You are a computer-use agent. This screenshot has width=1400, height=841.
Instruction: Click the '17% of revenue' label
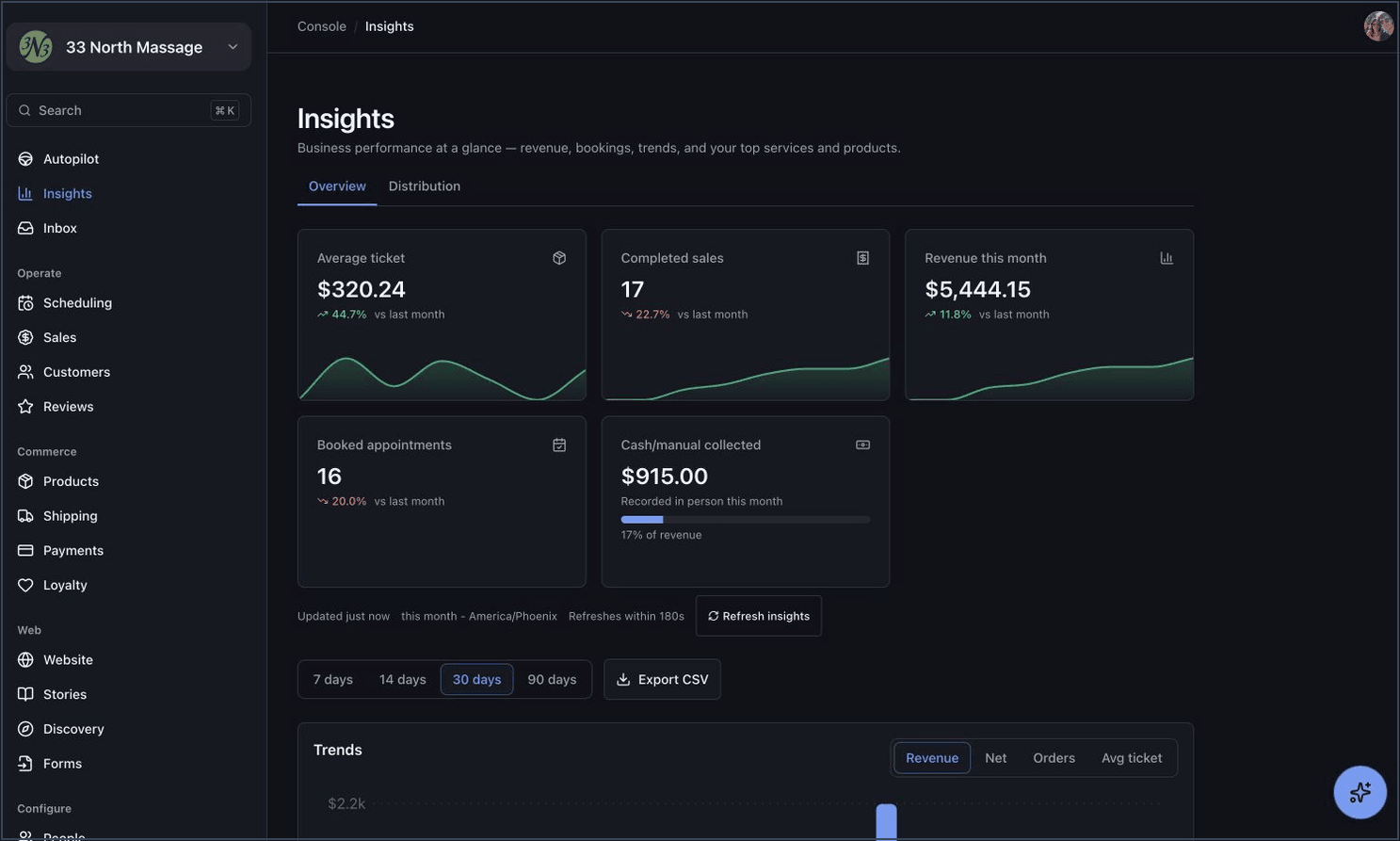[x=661, y=535]
